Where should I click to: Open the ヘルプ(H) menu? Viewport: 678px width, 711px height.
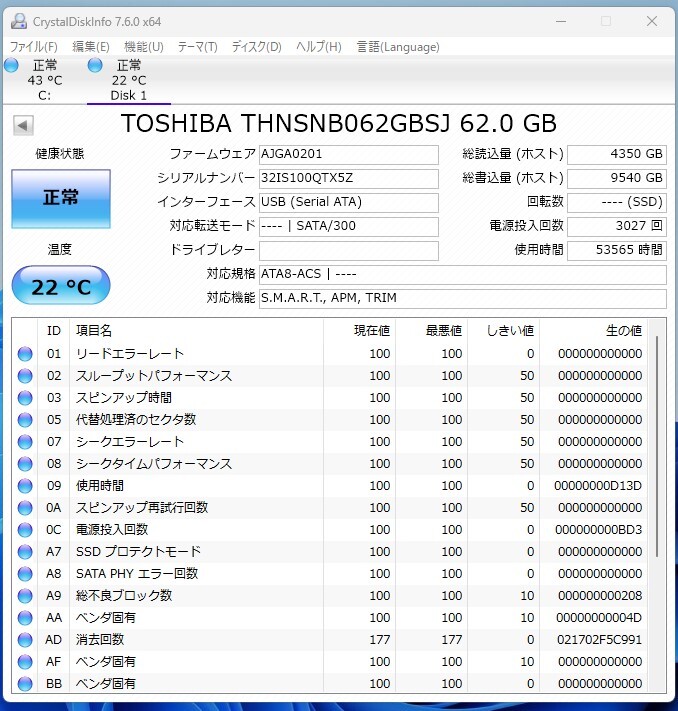pyautogui.click(x=318, y=47)
